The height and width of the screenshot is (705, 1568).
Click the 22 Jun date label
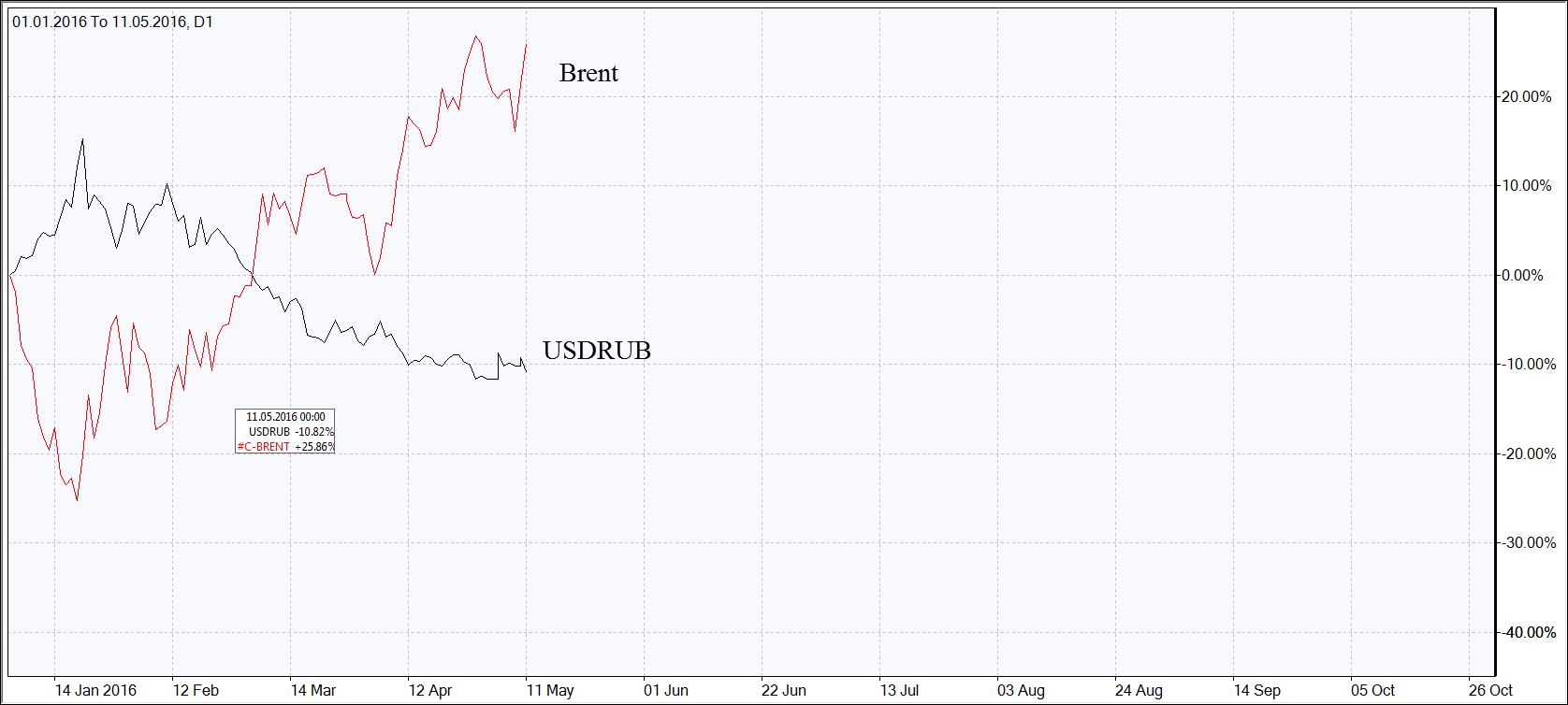point(784,691)
